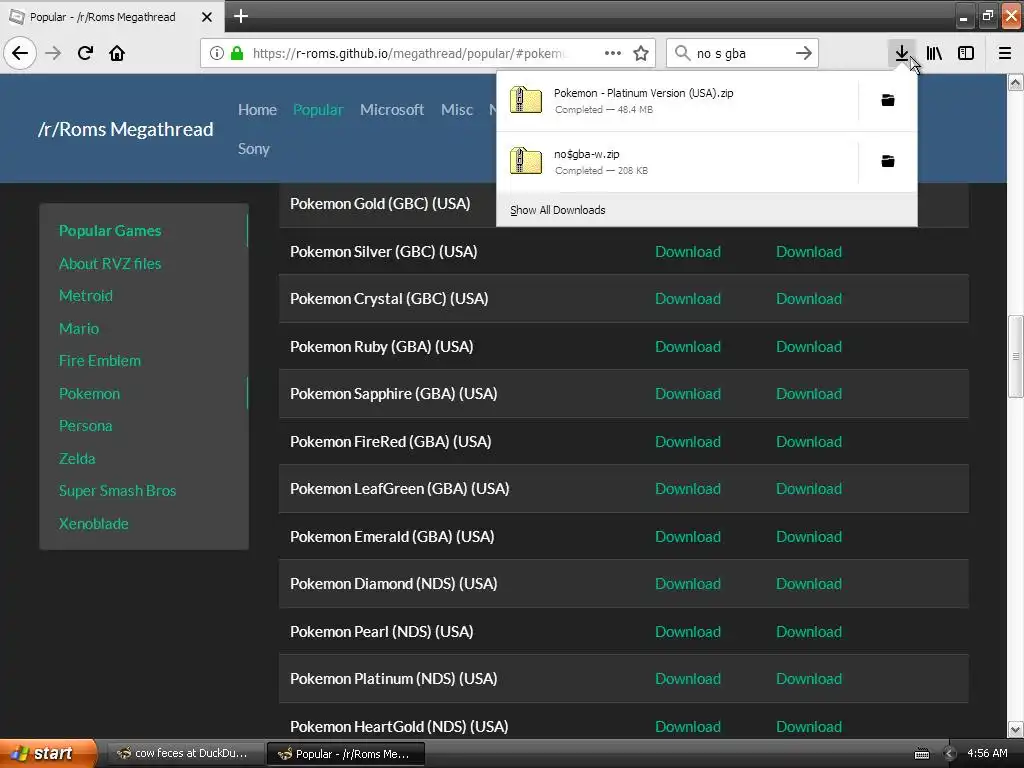
Task: Jump to the Super Smash Bros section
Action: [117, 490]
